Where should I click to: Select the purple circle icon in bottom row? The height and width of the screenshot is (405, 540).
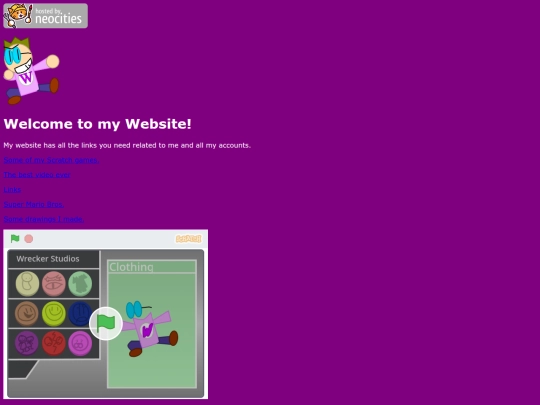(x=27, y=343)
